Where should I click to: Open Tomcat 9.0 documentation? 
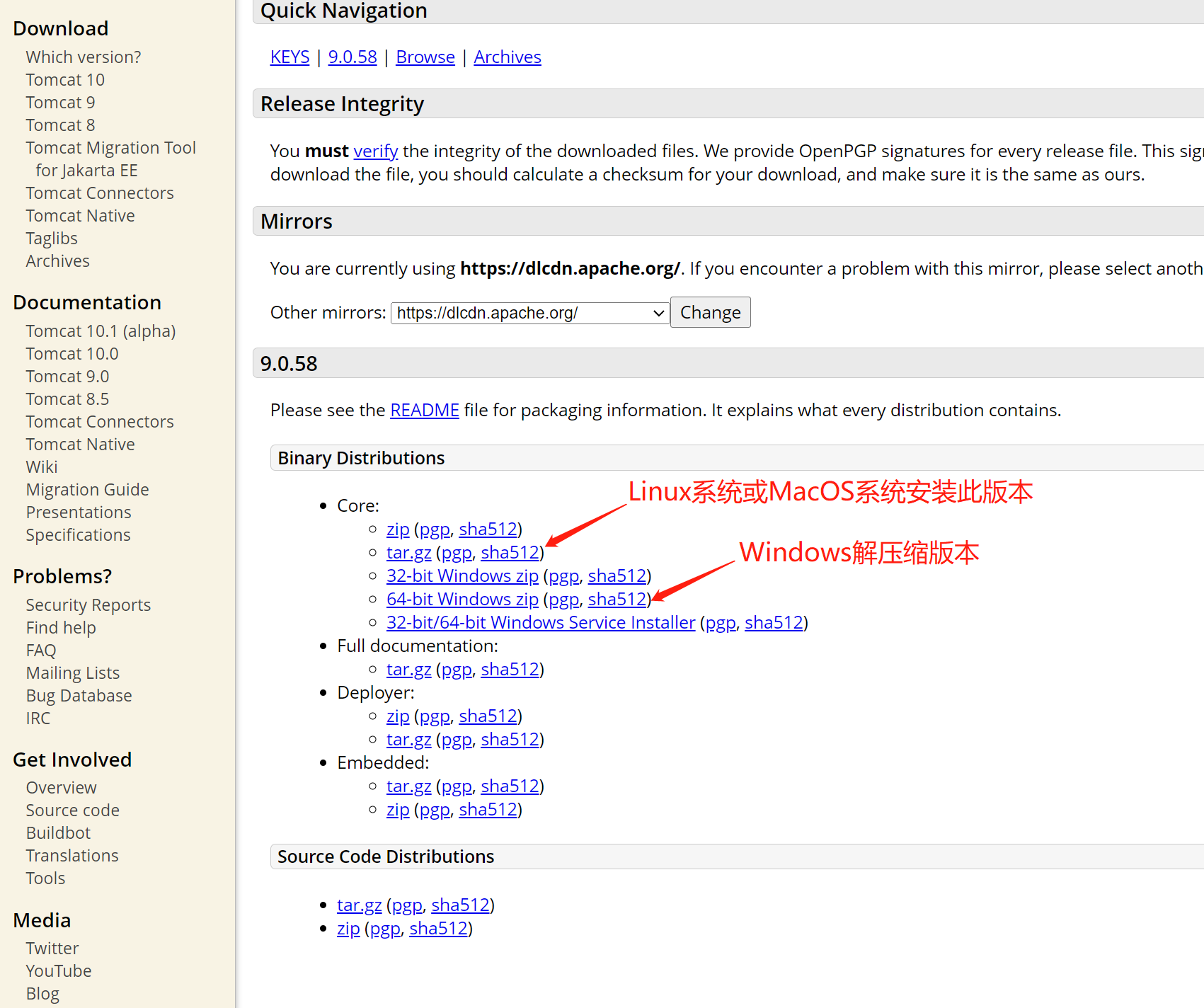tap(67, 377)
